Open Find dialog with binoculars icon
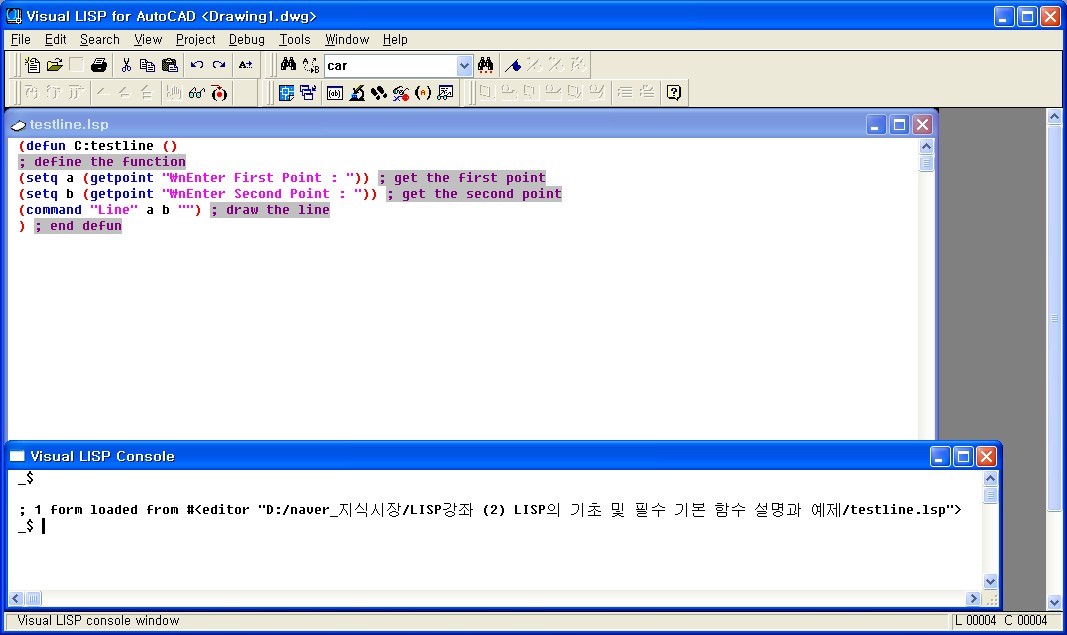The image size is (1067, 635). pyautogui.click(x=289, y=65)
